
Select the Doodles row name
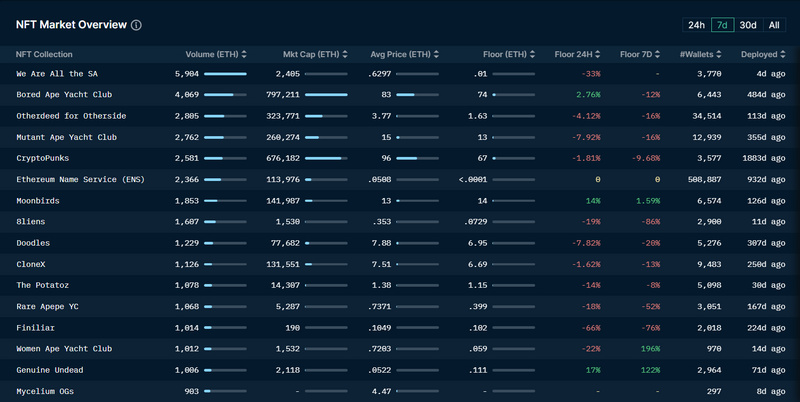tap(33, 243)
